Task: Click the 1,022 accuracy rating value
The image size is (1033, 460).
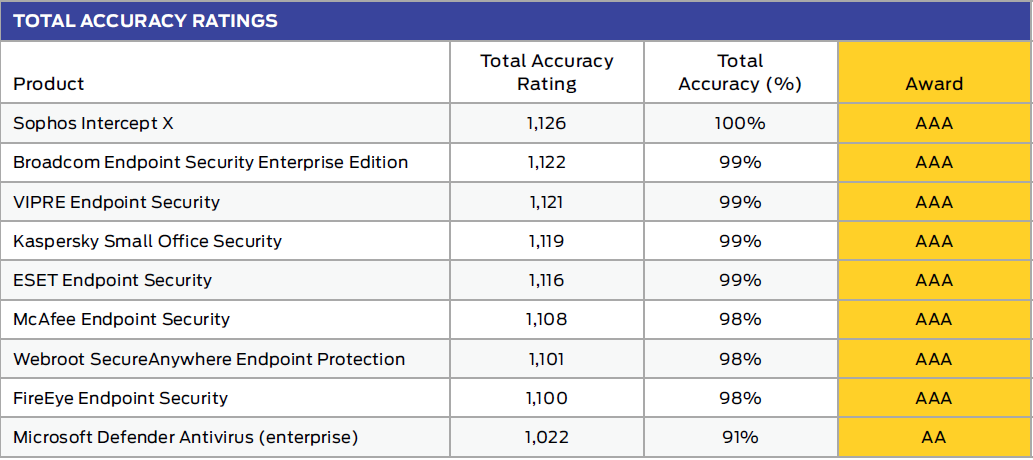Action: [x=546, y=437]
